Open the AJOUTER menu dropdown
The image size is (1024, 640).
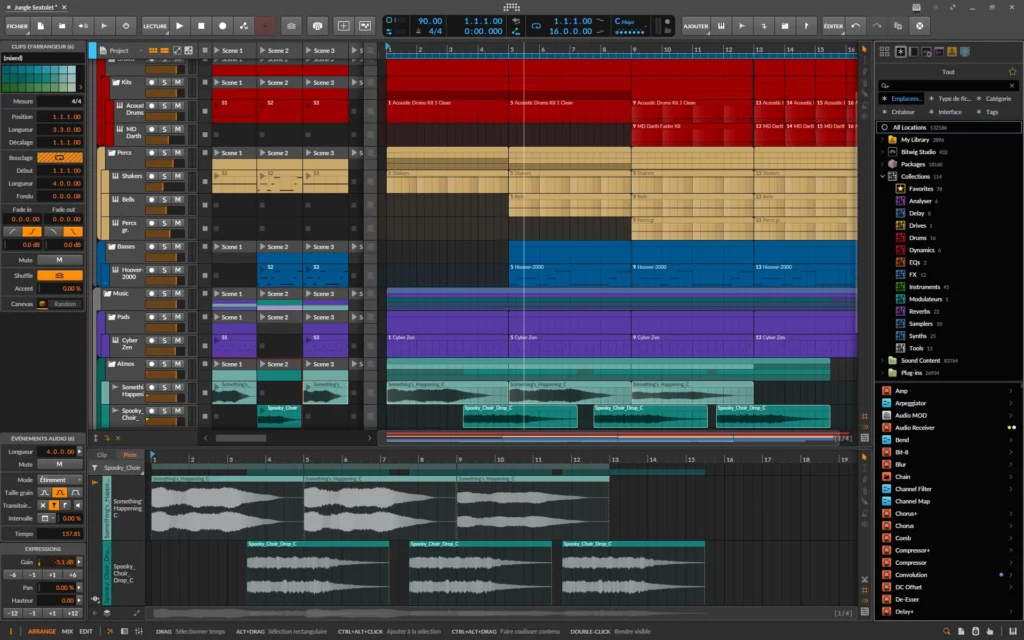coord(696,26)
